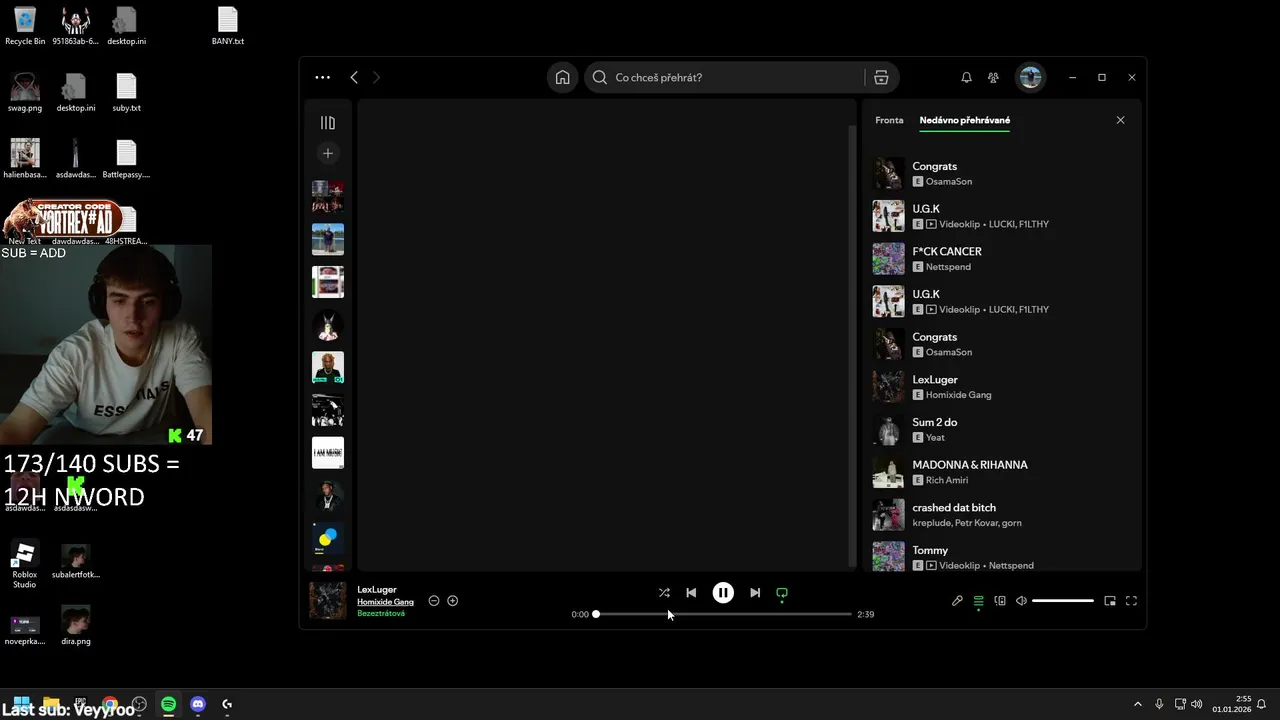
Task: Close the queue side panel
Action: 1120,120
